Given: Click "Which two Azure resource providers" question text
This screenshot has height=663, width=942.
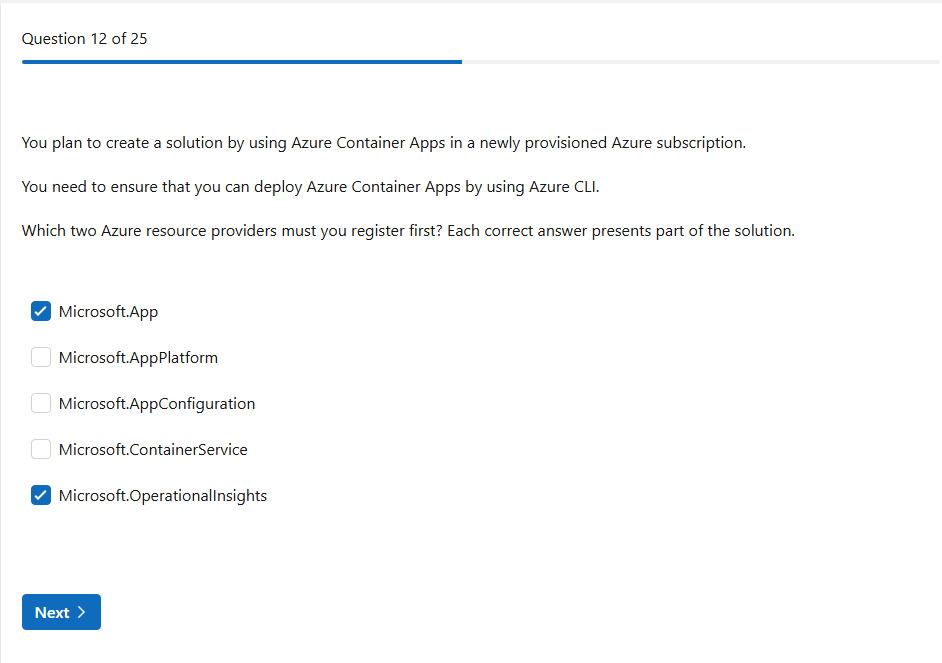Looking at the screenshot, I should pyautogui.click(x=232, y=231).
